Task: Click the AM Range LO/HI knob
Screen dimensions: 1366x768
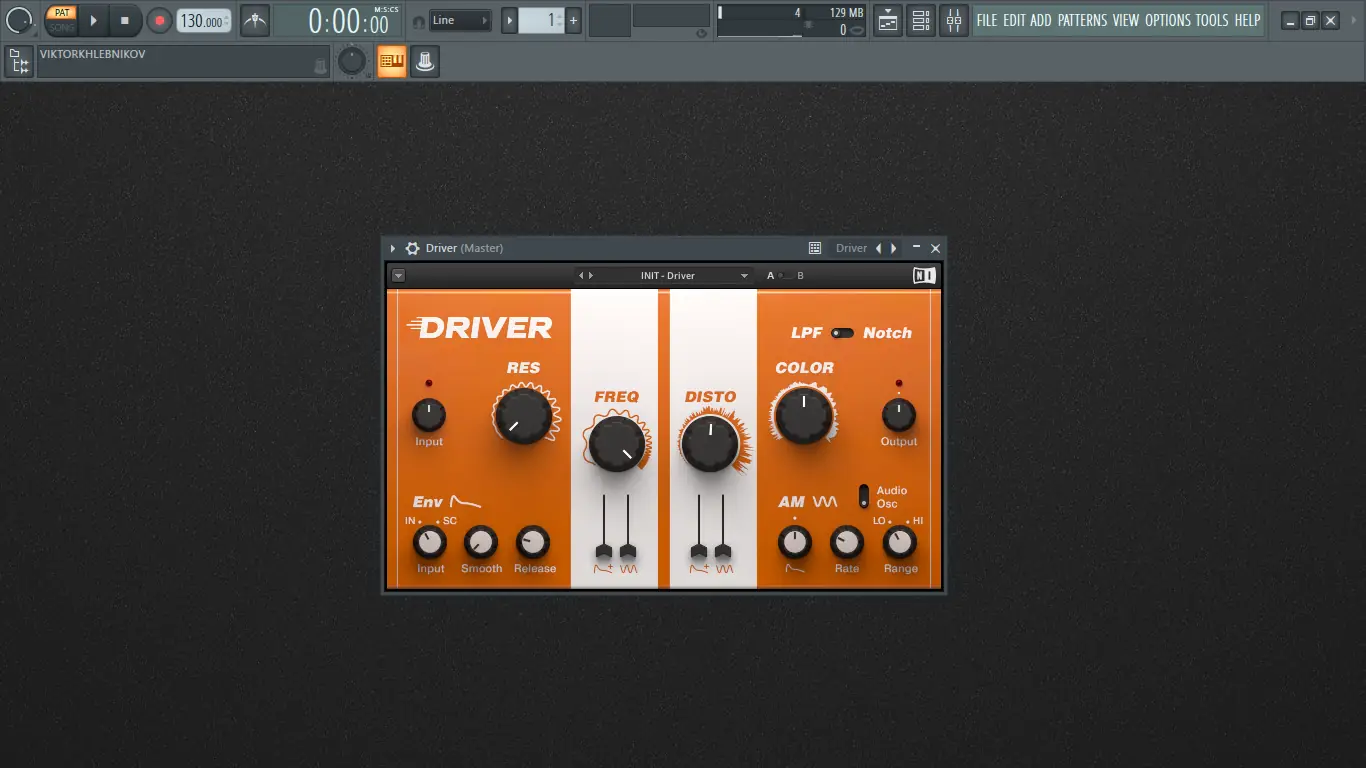Action: point(900,543)
